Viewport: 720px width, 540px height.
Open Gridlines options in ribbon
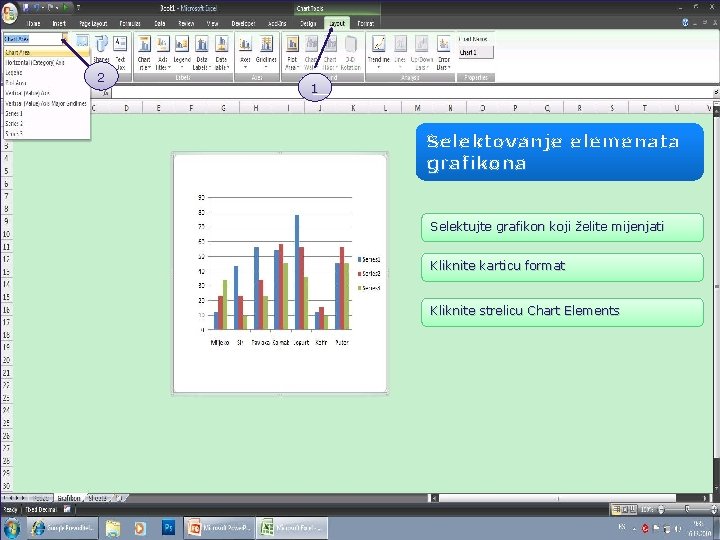coord(266,52)
